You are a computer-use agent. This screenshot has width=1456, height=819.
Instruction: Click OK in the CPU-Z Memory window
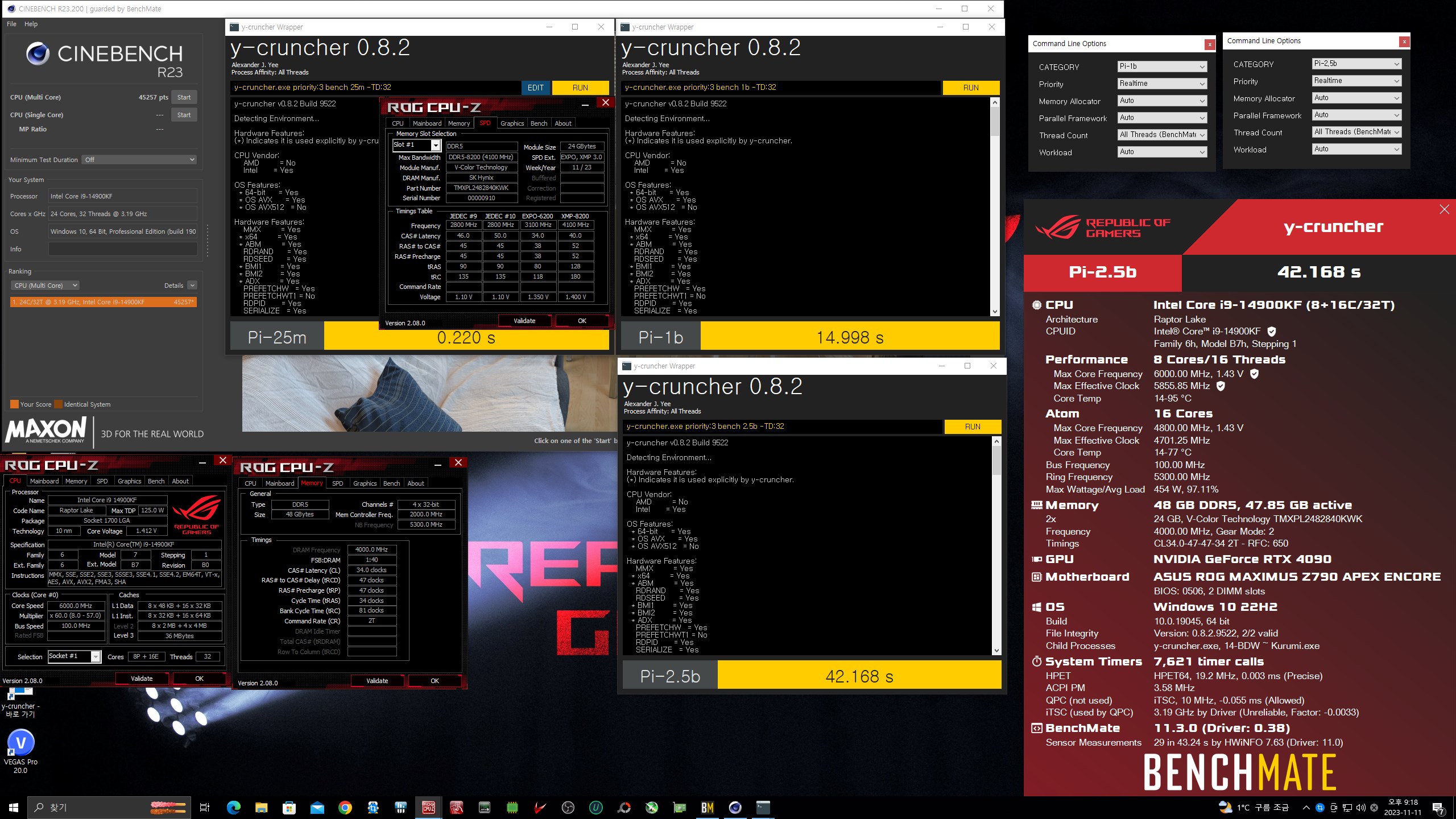click(x=435, y=681)
